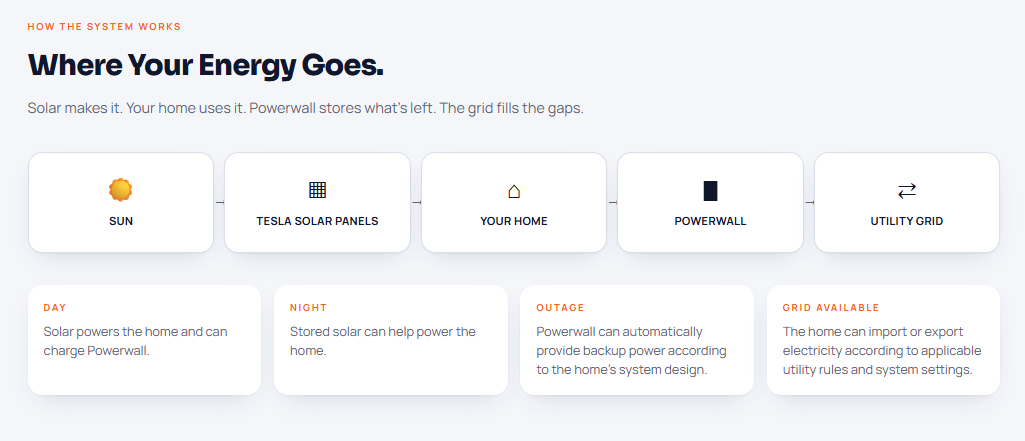Image resolution: width=1025 pixels, height=441 pixels.
Task: Click the orange sun icon
Action: click(x=121, y=190)
